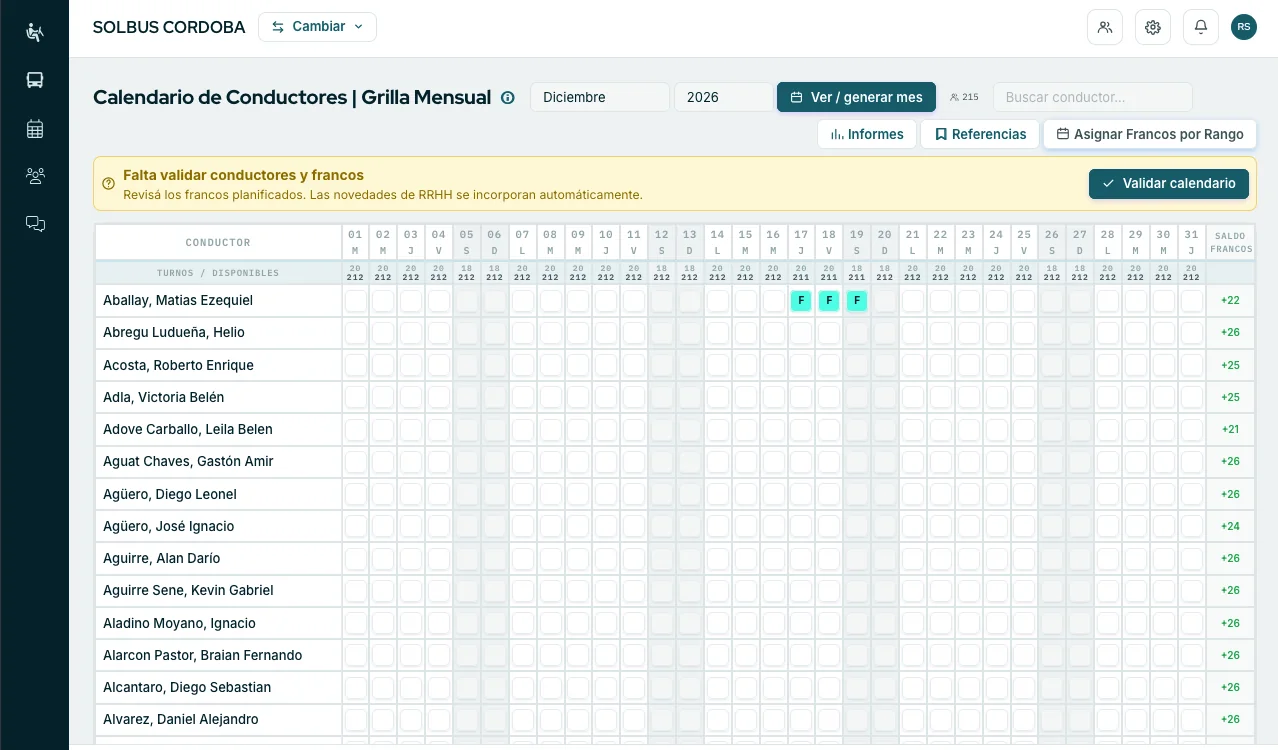Open the people group icon in the sidebar
1278x750 pixels.
pos(35,176)
